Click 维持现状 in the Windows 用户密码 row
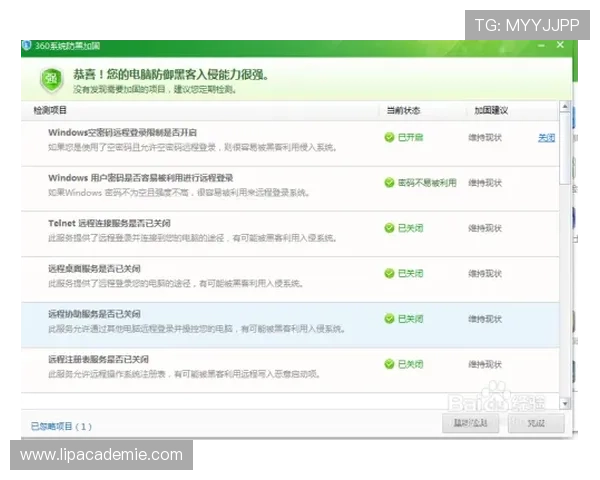Screen dimensions: 600x480 coord(485,183)
